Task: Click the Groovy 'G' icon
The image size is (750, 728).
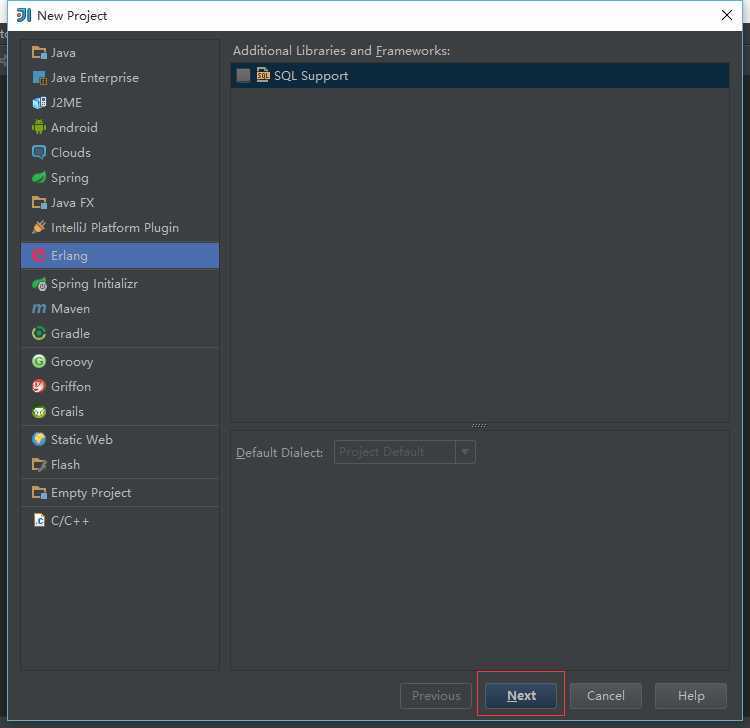Action: pos(39,361)
